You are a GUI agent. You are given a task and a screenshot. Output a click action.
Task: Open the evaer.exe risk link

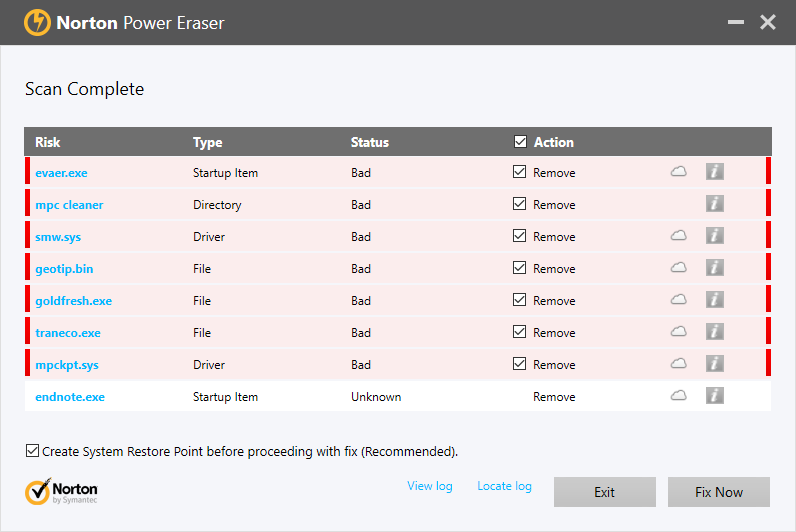61,173
